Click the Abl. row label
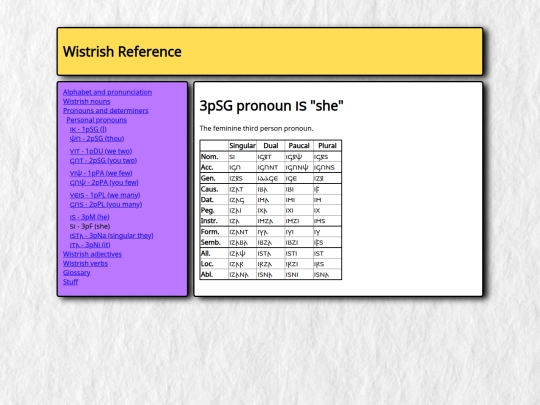Image resolution: width=540 pixels, height=405 pixels. (214, 274)
